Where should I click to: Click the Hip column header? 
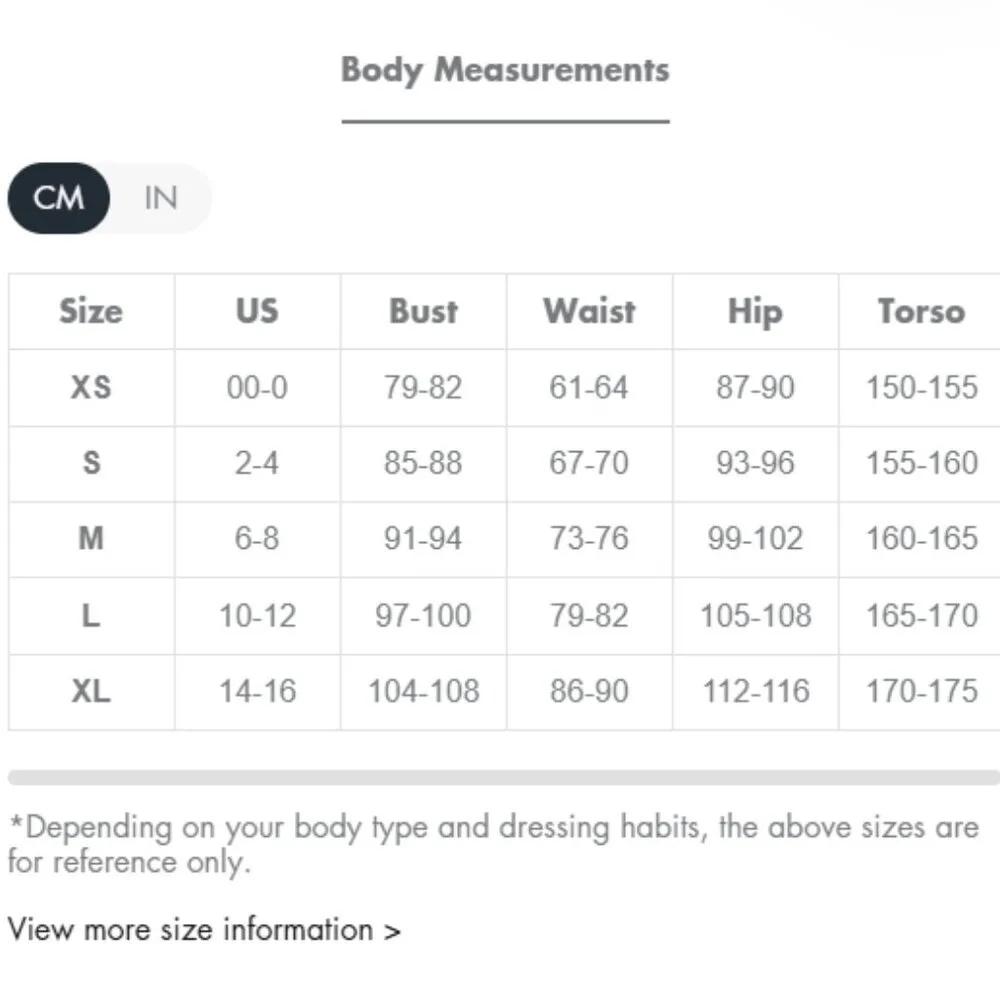coord(755,311)
